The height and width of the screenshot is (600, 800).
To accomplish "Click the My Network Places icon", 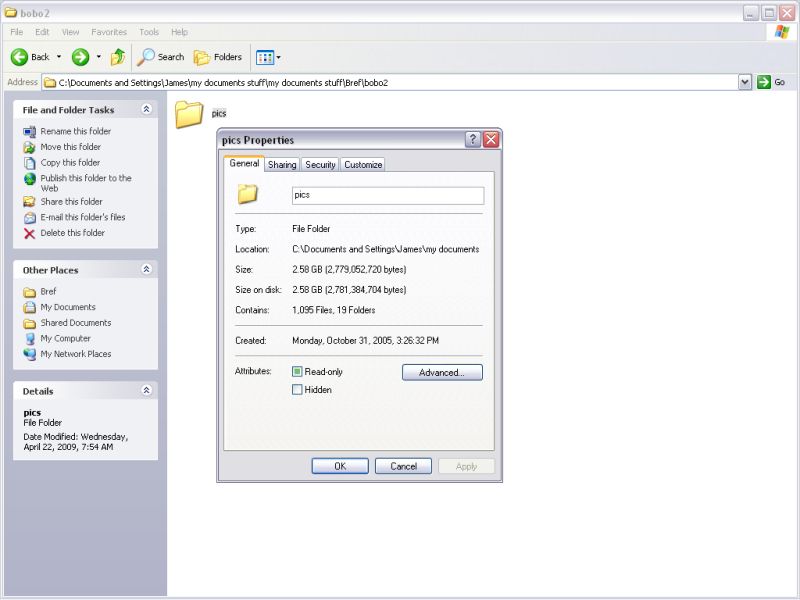I will 30,354.
